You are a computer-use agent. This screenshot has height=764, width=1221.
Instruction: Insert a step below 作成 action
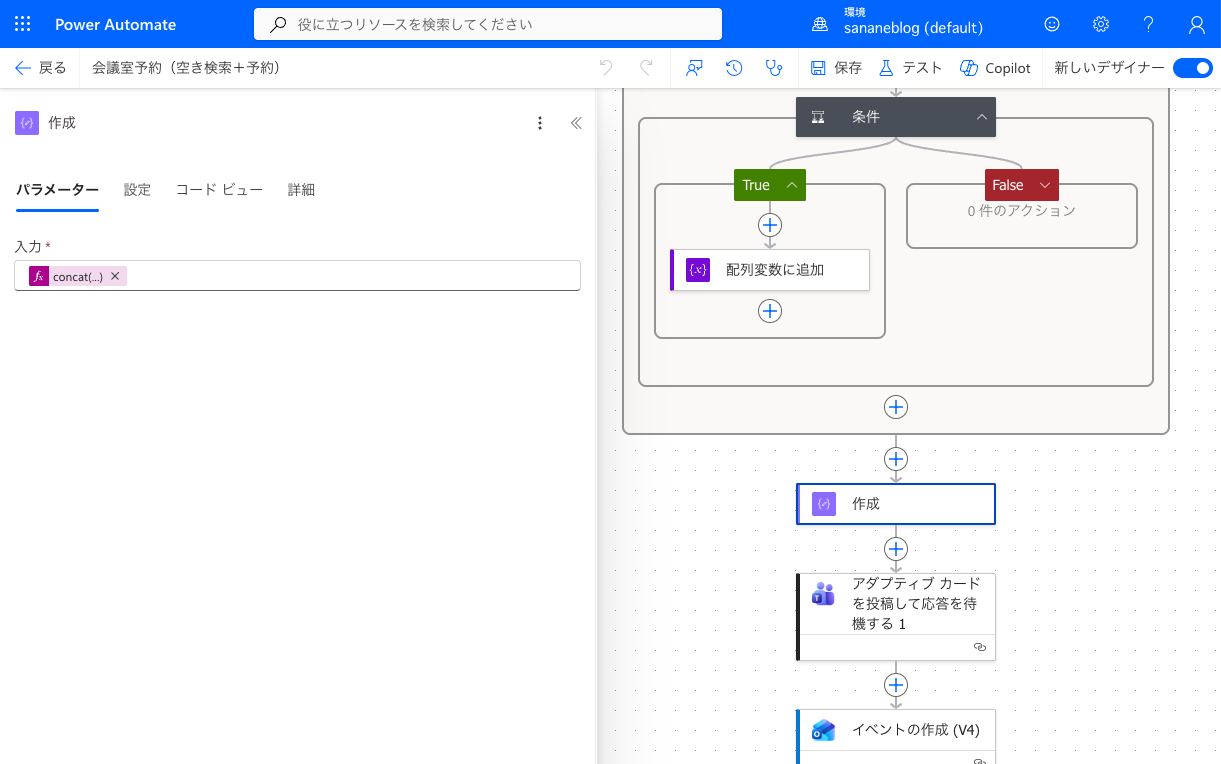[x=896, y=549]
